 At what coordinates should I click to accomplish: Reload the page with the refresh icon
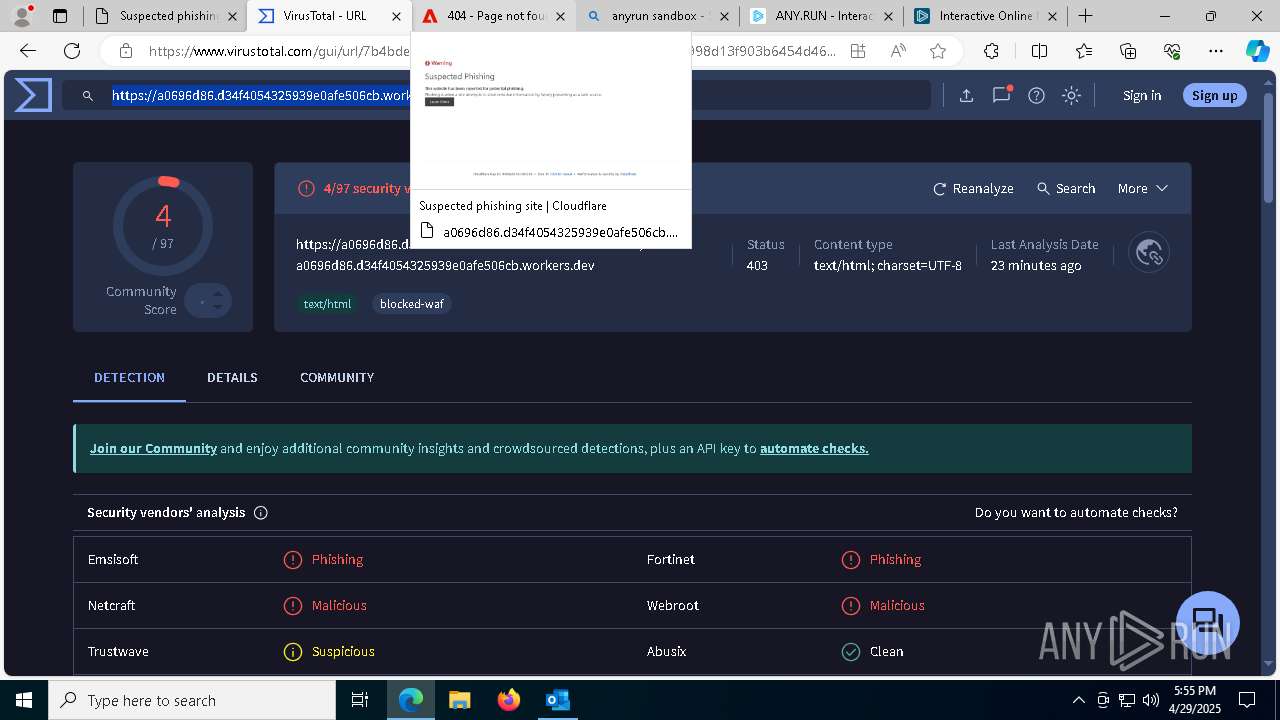(72, 51)
